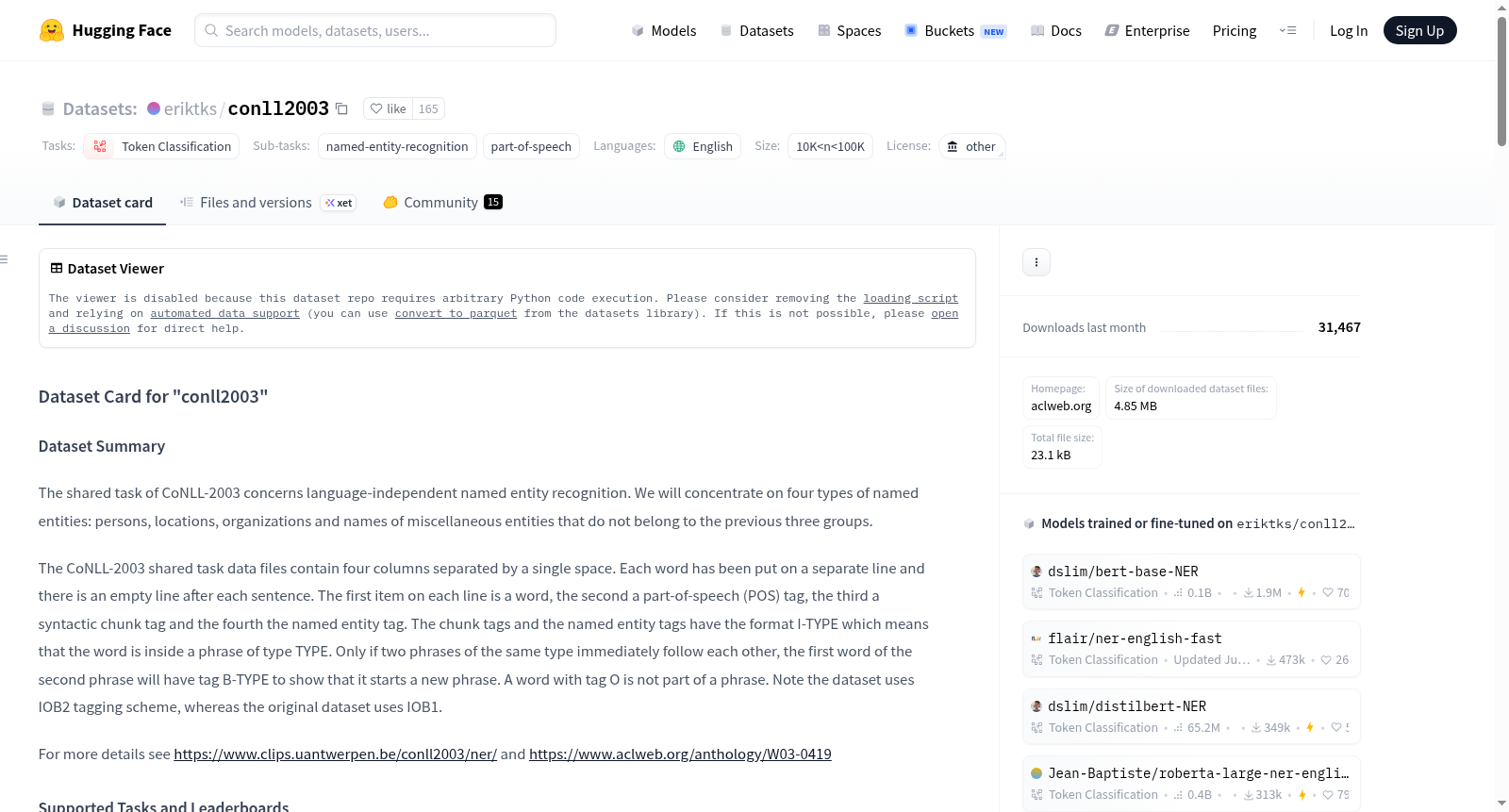Follow the automated data support link

[224, 313]
